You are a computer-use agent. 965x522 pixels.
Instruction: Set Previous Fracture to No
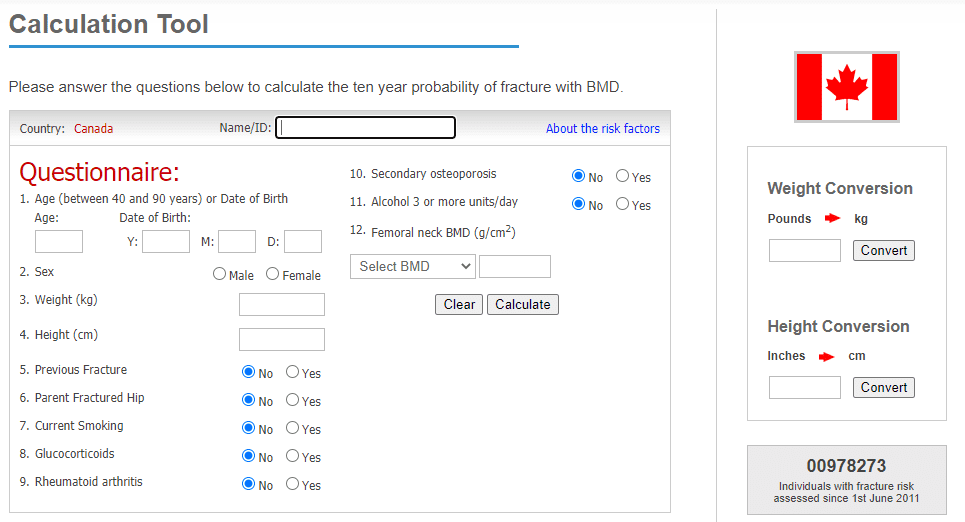tap(249, 372)
